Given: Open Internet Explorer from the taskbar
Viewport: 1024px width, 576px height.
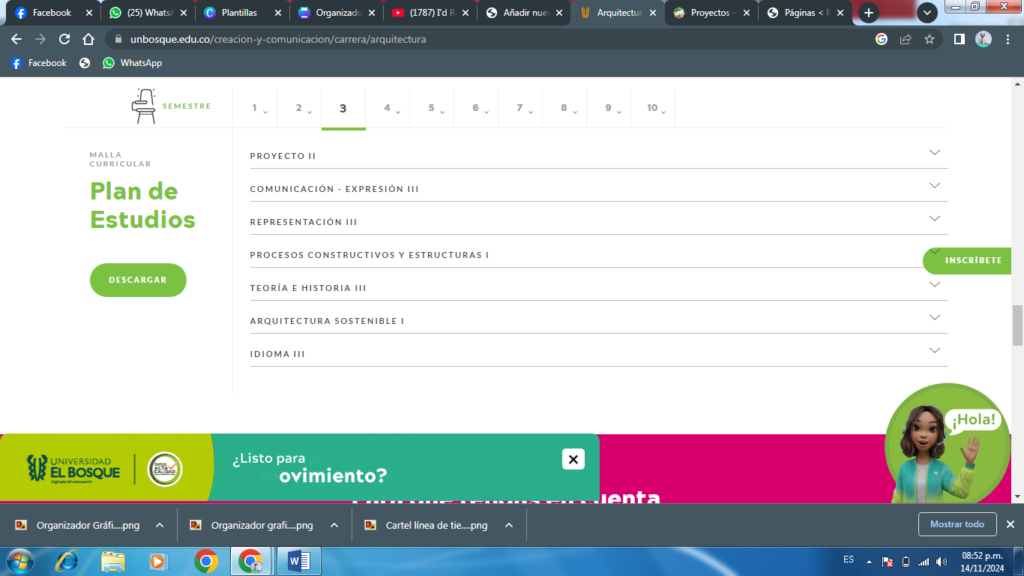Looking at the screenshot, I should coord(67,561).
